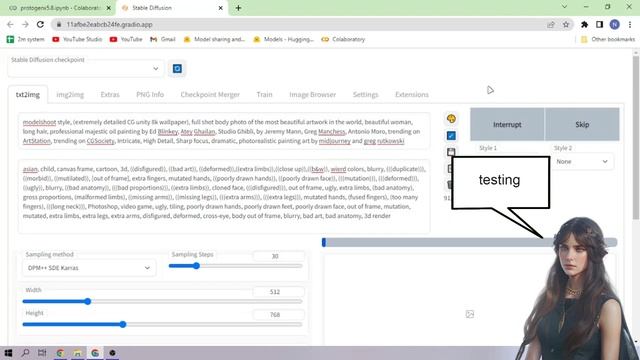
Task: Click negative prompt text area
Action: pyautogui.click(x=224, y=196)
